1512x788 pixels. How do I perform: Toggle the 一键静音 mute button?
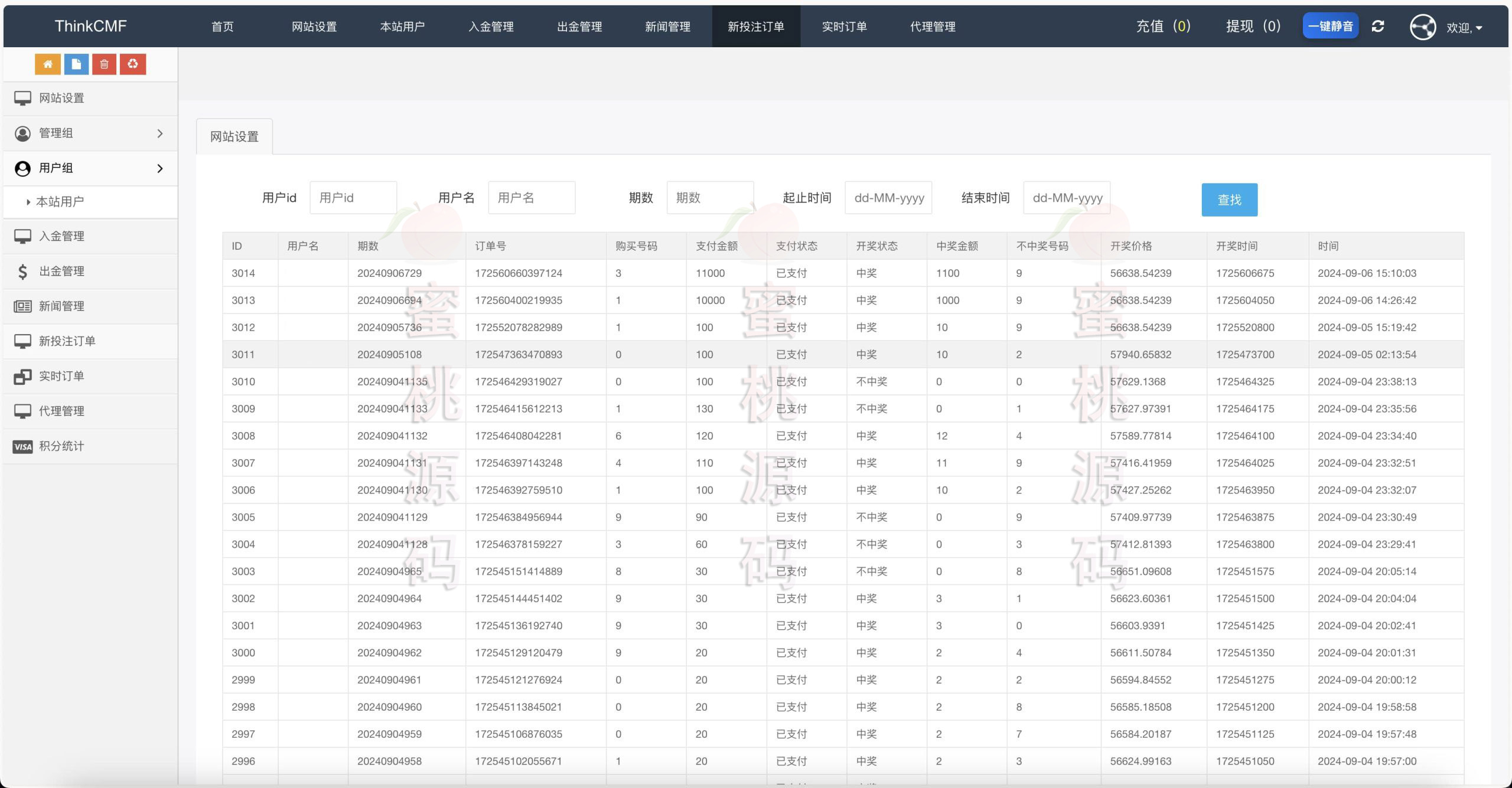[1330, 27]
